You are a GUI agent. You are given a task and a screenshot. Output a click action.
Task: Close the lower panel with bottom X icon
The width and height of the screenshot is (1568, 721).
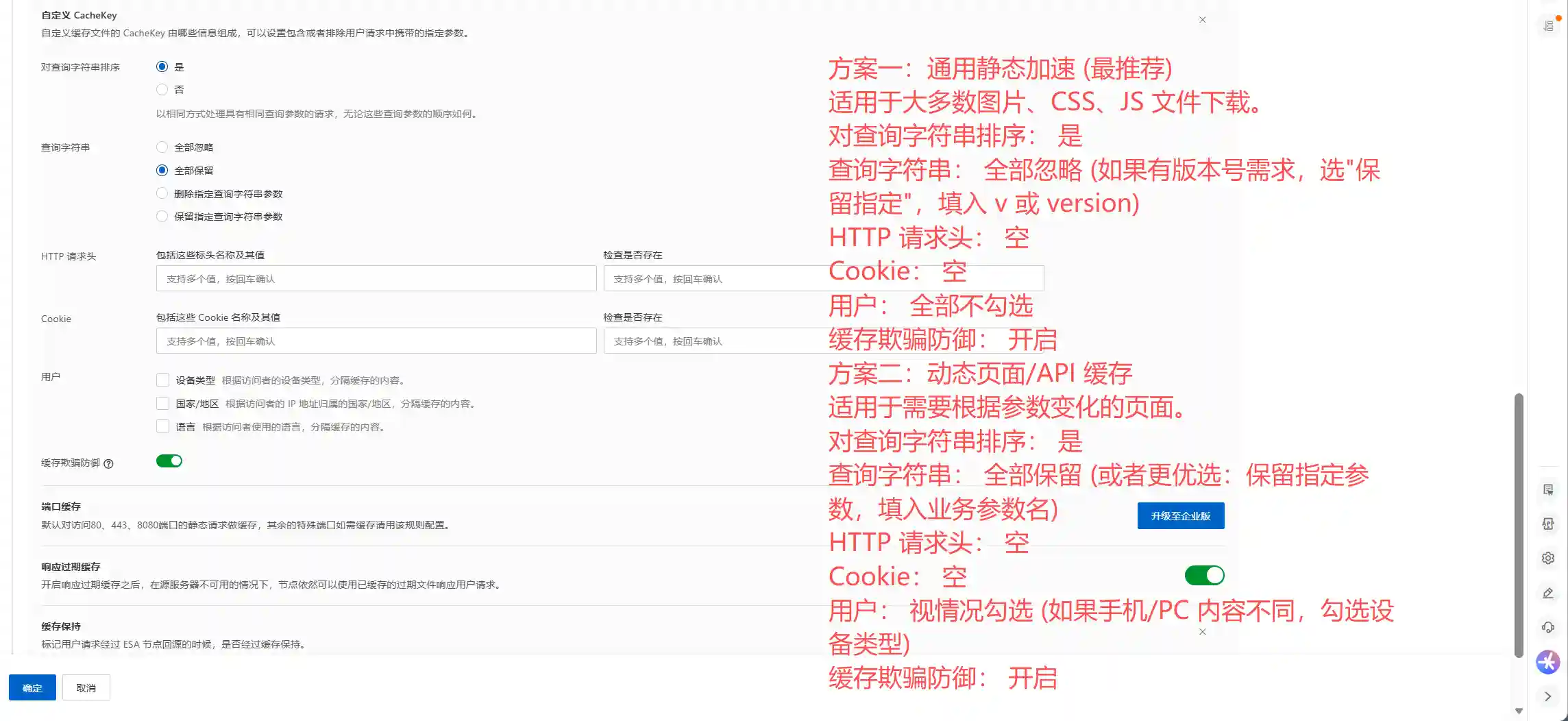click(x=1202, y=632)
